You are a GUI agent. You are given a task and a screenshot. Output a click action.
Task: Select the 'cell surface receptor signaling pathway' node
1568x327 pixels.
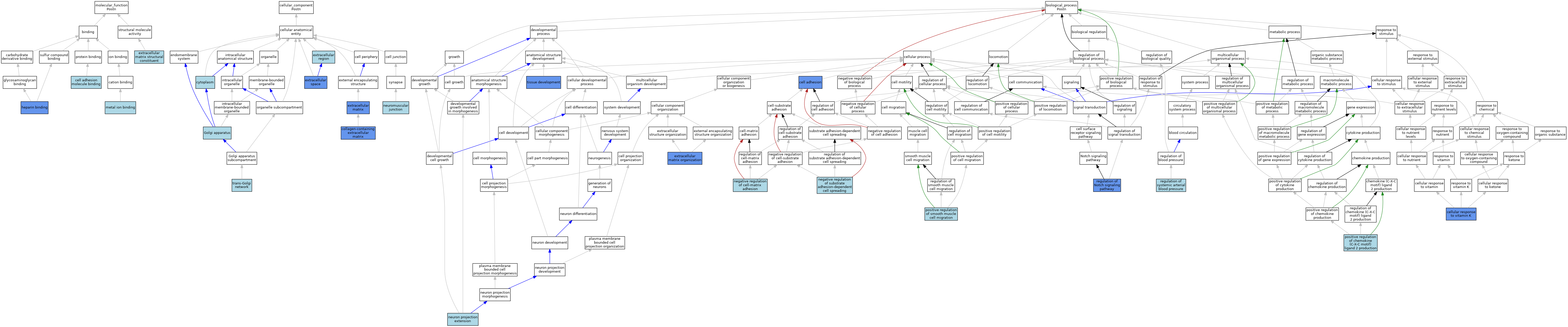[1085, 133]
